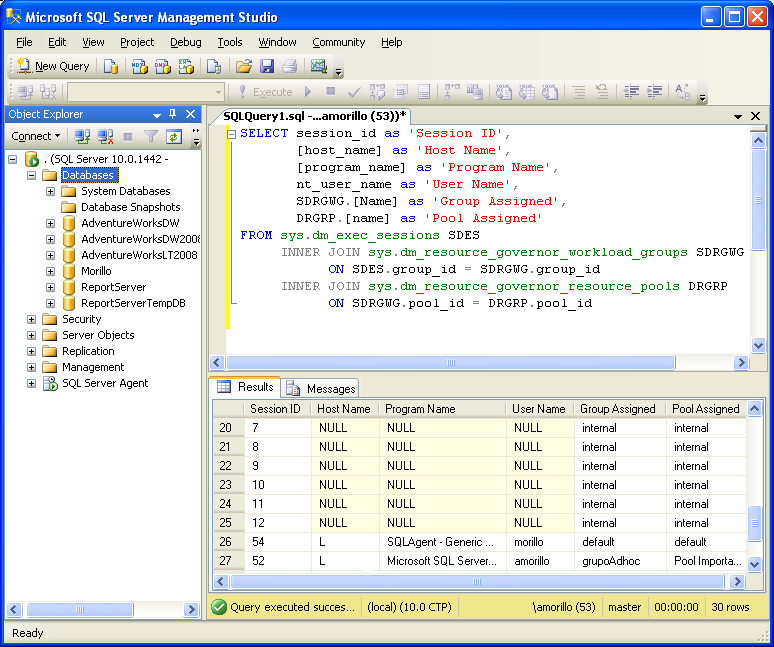Click the Connect query toolbar icon

point(25,92)
